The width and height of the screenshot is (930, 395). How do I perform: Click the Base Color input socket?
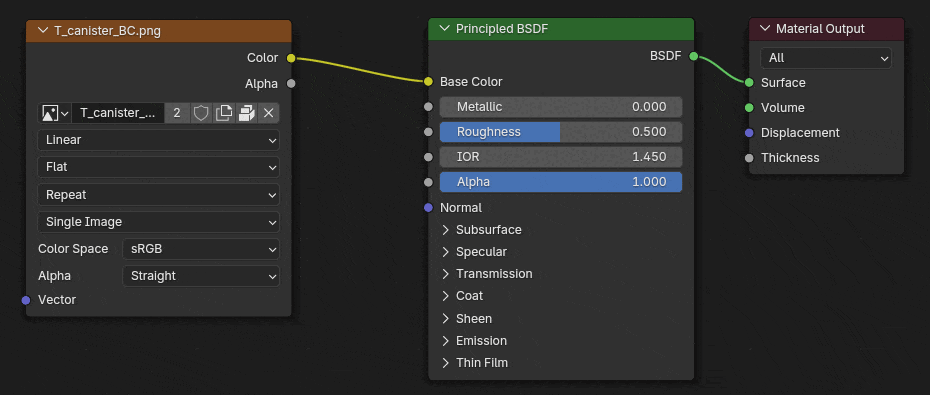click(428, 82)
